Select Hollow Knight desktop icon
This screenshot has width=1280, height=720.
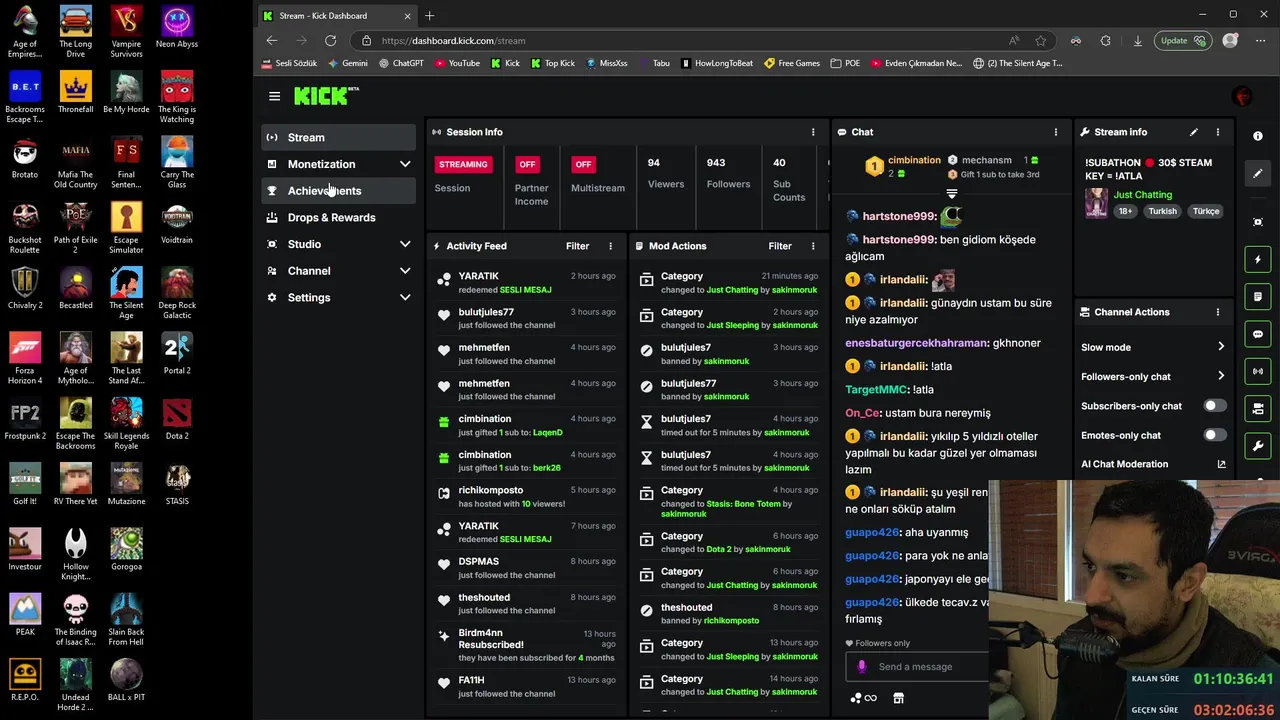tap(76, 554)
